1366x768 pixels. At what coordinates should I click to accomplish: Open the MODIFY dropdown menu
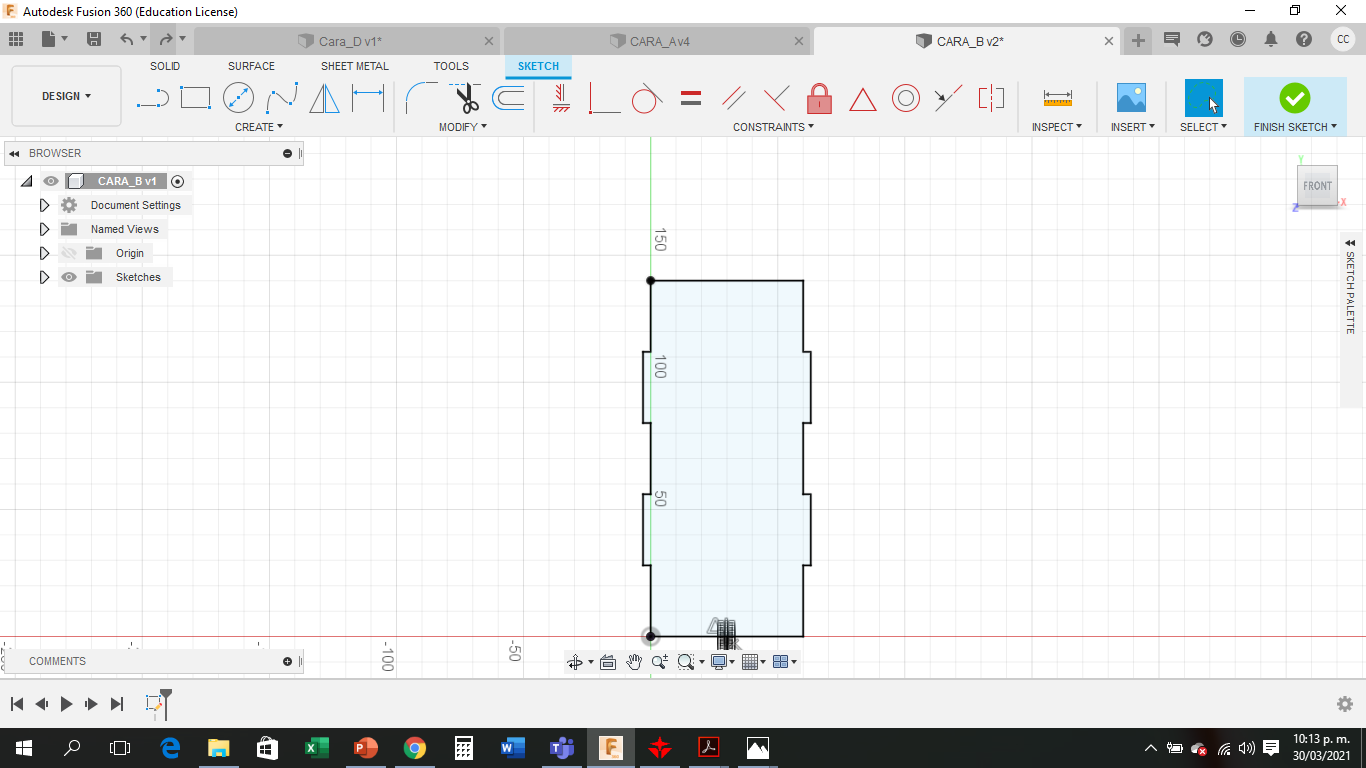(463, 127)
